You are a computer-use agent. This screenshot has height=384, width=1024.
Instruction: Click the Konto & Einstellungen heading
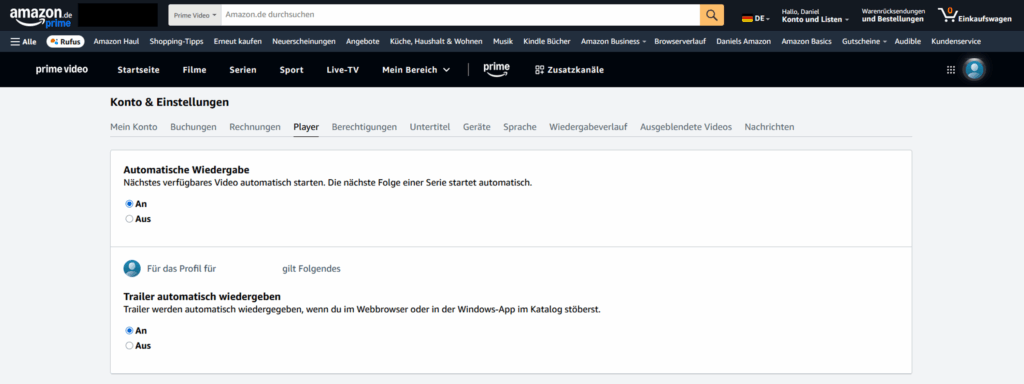click(x=170, y=103)
